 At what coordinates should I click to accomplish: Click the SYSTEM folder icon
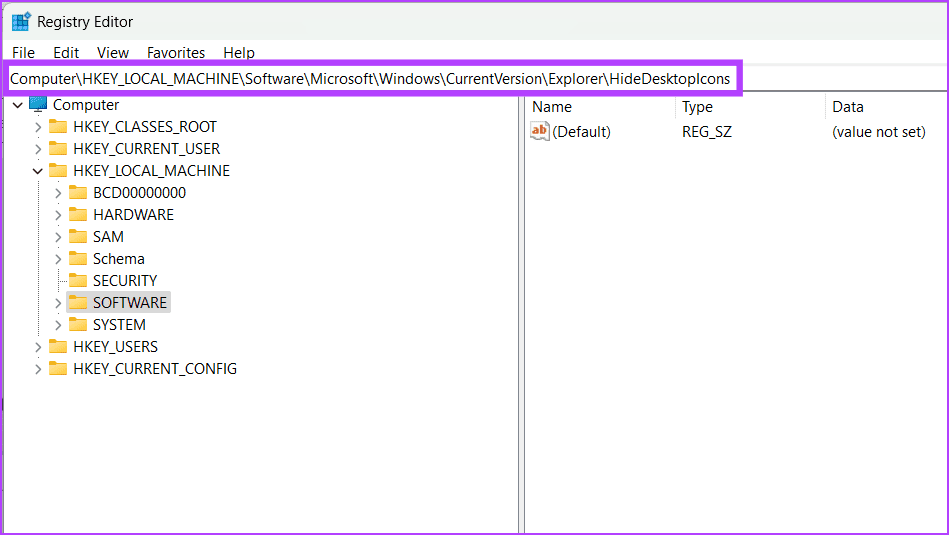coord(78,324)
